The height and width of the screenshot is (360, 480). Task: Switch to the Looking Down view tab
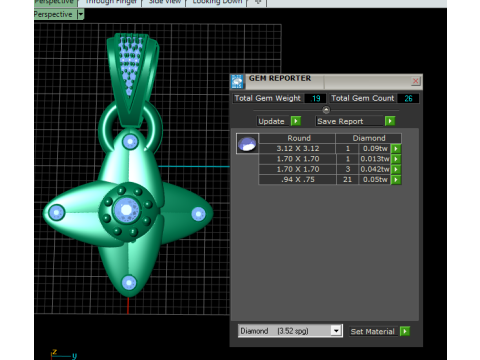coord(218,2)
